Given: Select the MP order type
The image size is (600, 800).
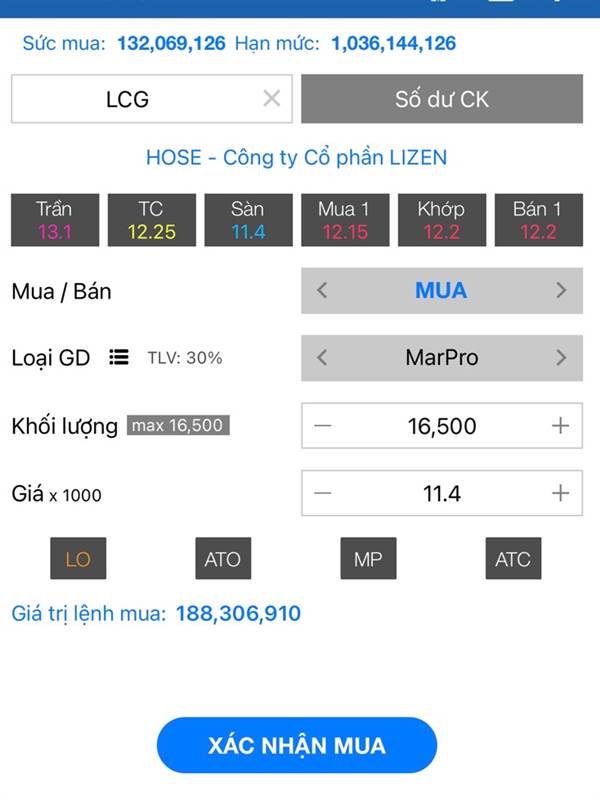Looking at the screenshot, I should pos(368,558).
